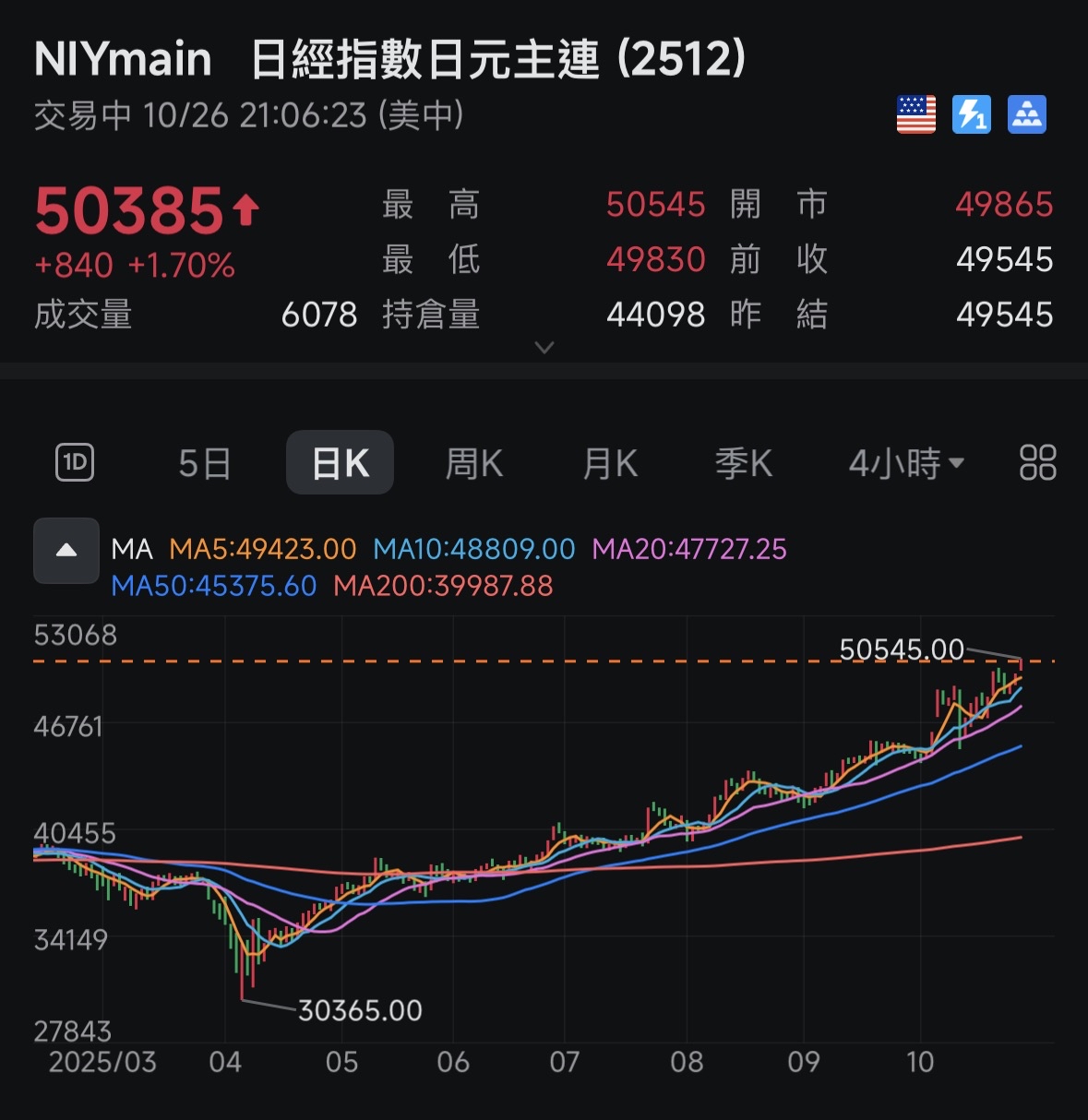Viewport: 1088px width, 1120px height.
Task: Tap the blue gold-bars futures icon
Action: click(x=1027, y=114)
